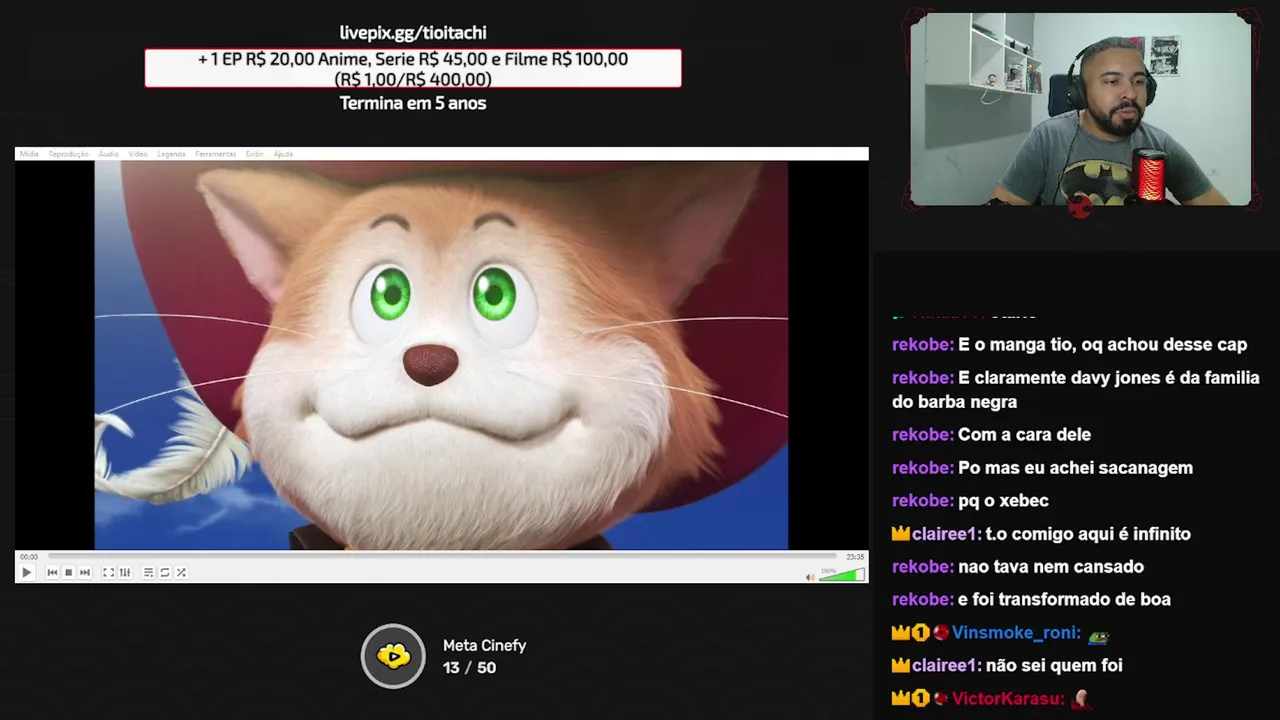Toggle loop playback mode
Image resolution: width=1280 pixels, height=720 pixels.
click(x=165, y=573)
